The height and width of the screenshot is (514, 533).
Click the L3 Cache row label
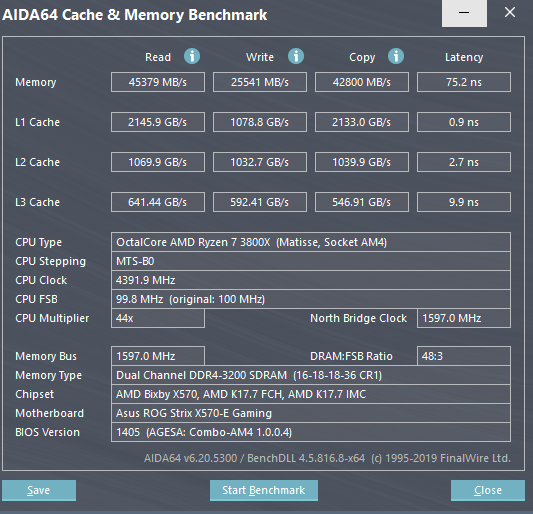(x=37, y=202)
